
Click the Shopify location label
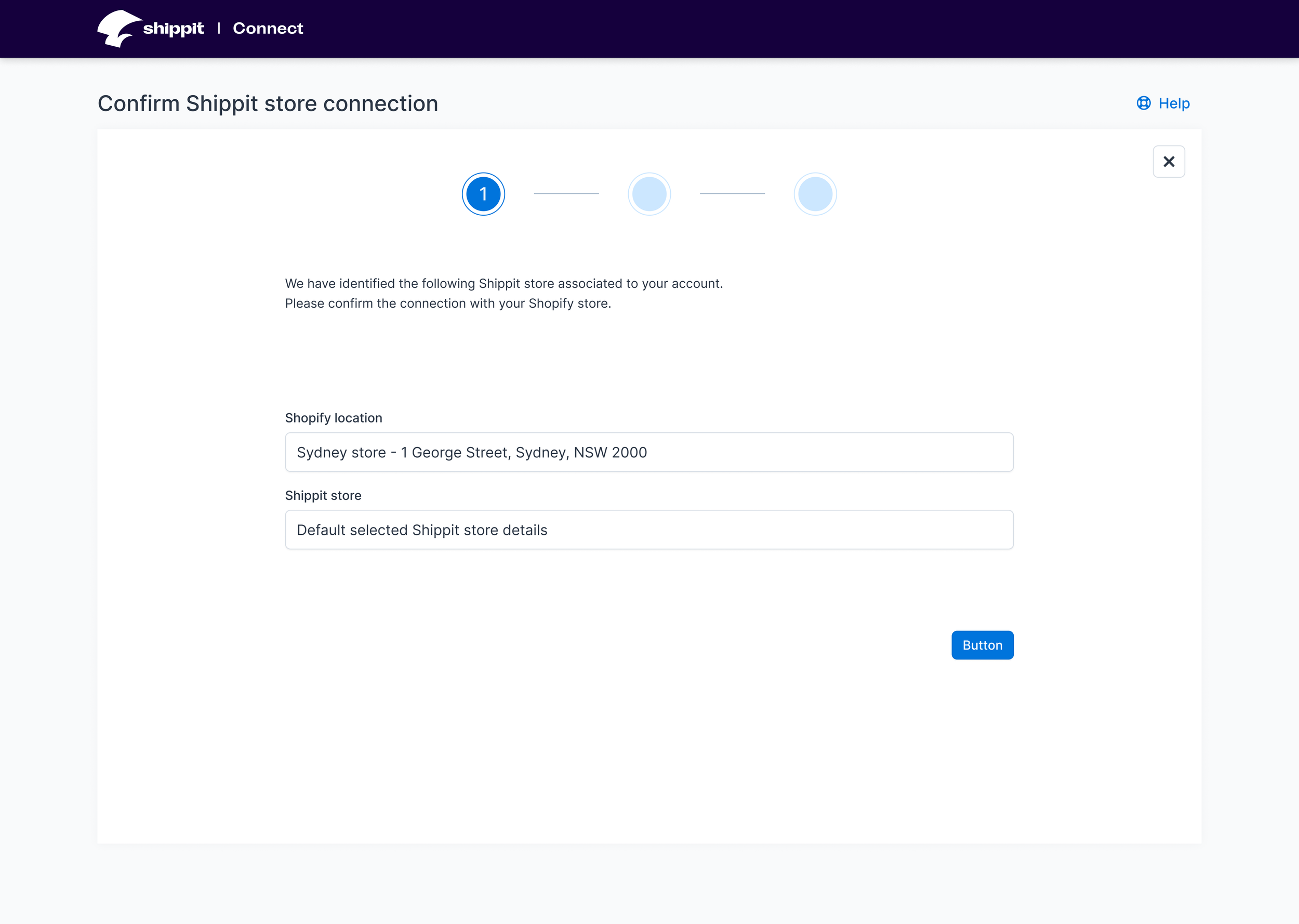coord(333,418)
